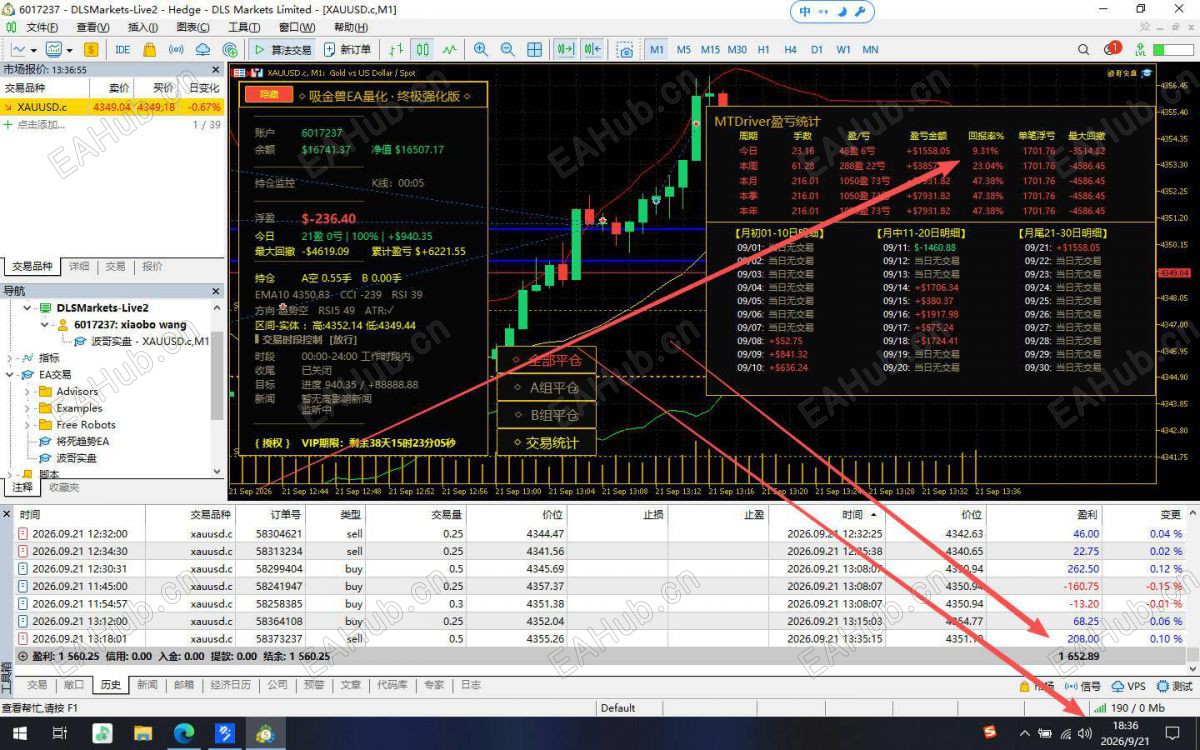Screen dimensions: 1200x750
Task: Open the 文件(F) menu
Action: point(41,27)
